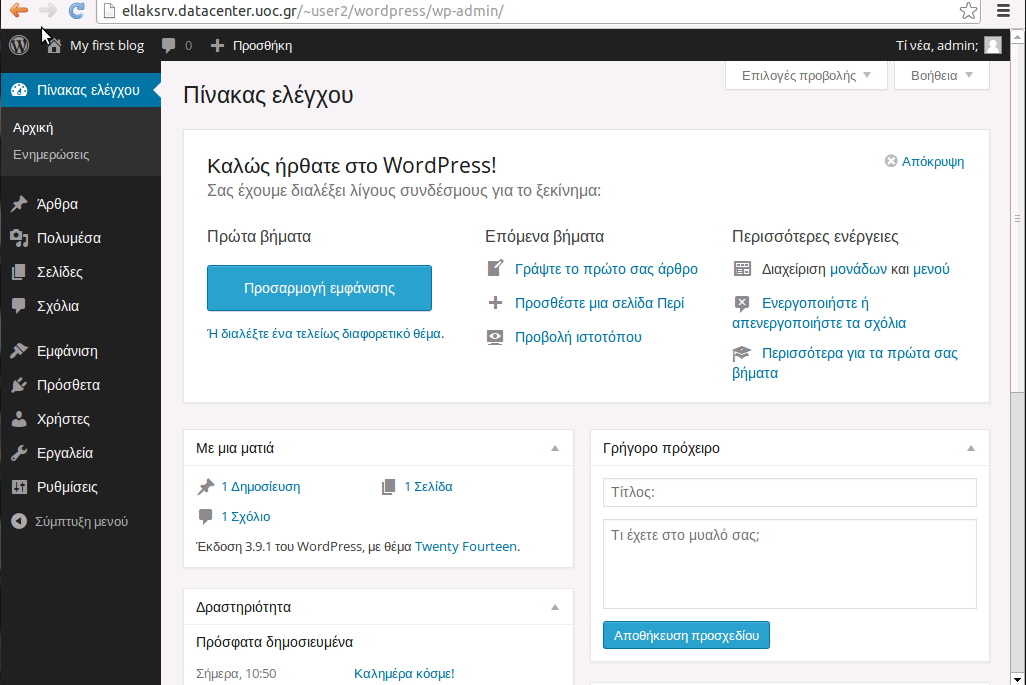Follow the μενού link in Διαχείριση μονάδων
The height and width of the screenshot is (685, 1026).
coord(930,269)
